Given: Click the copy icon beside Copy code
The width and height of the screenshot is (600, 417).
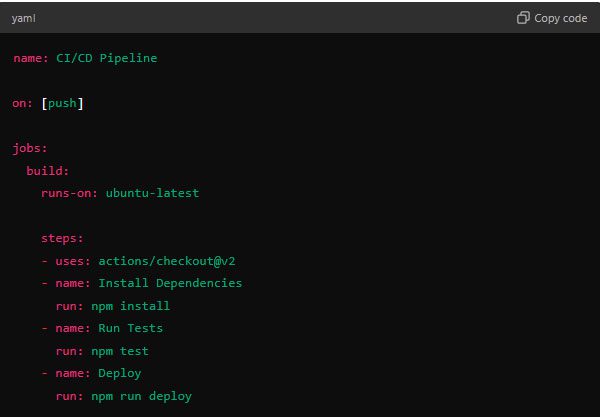Looking at the screenshot, I should (x=523, y=18).
